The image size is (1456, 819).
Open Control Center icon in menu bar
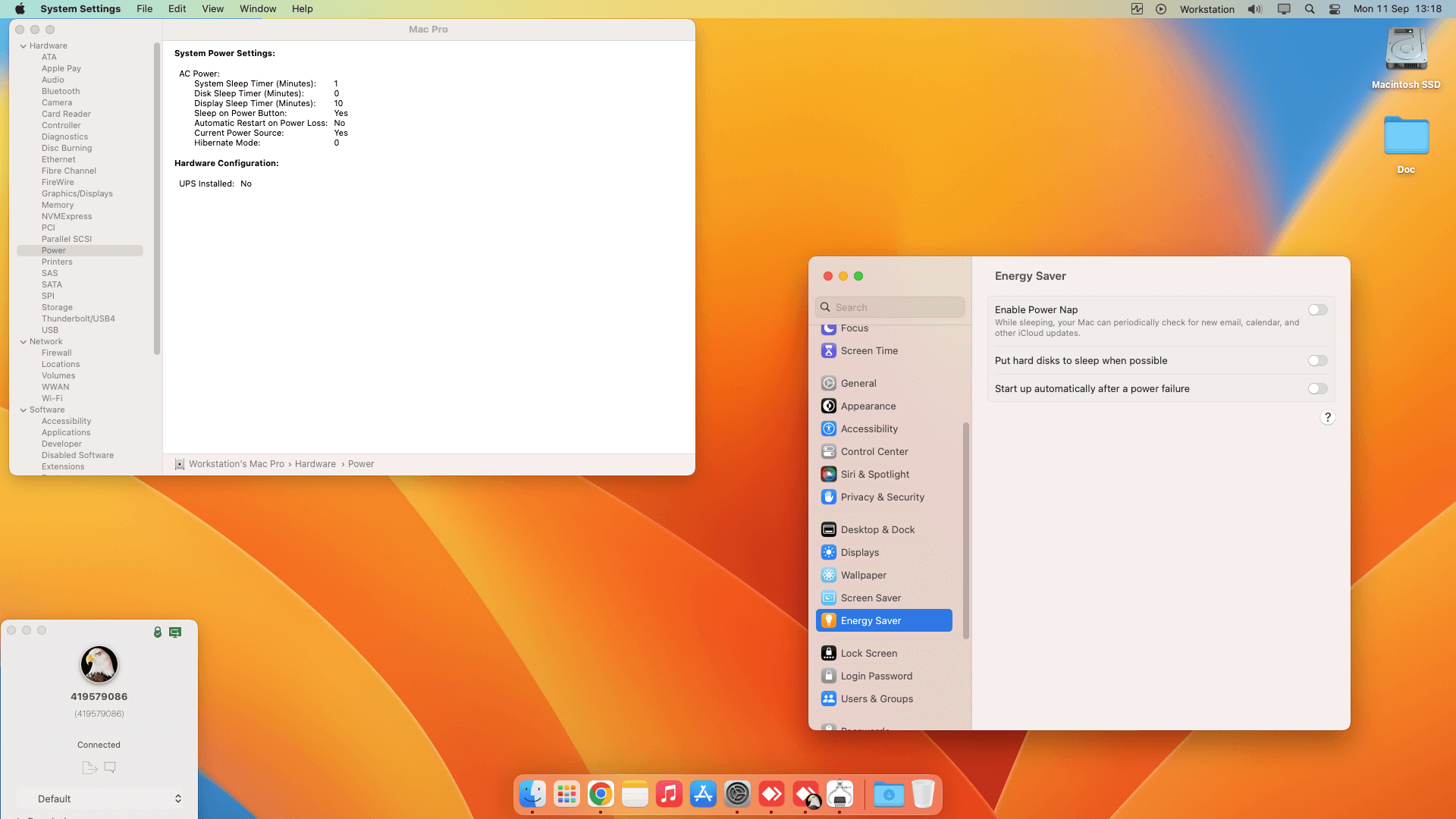point(1335,9)
